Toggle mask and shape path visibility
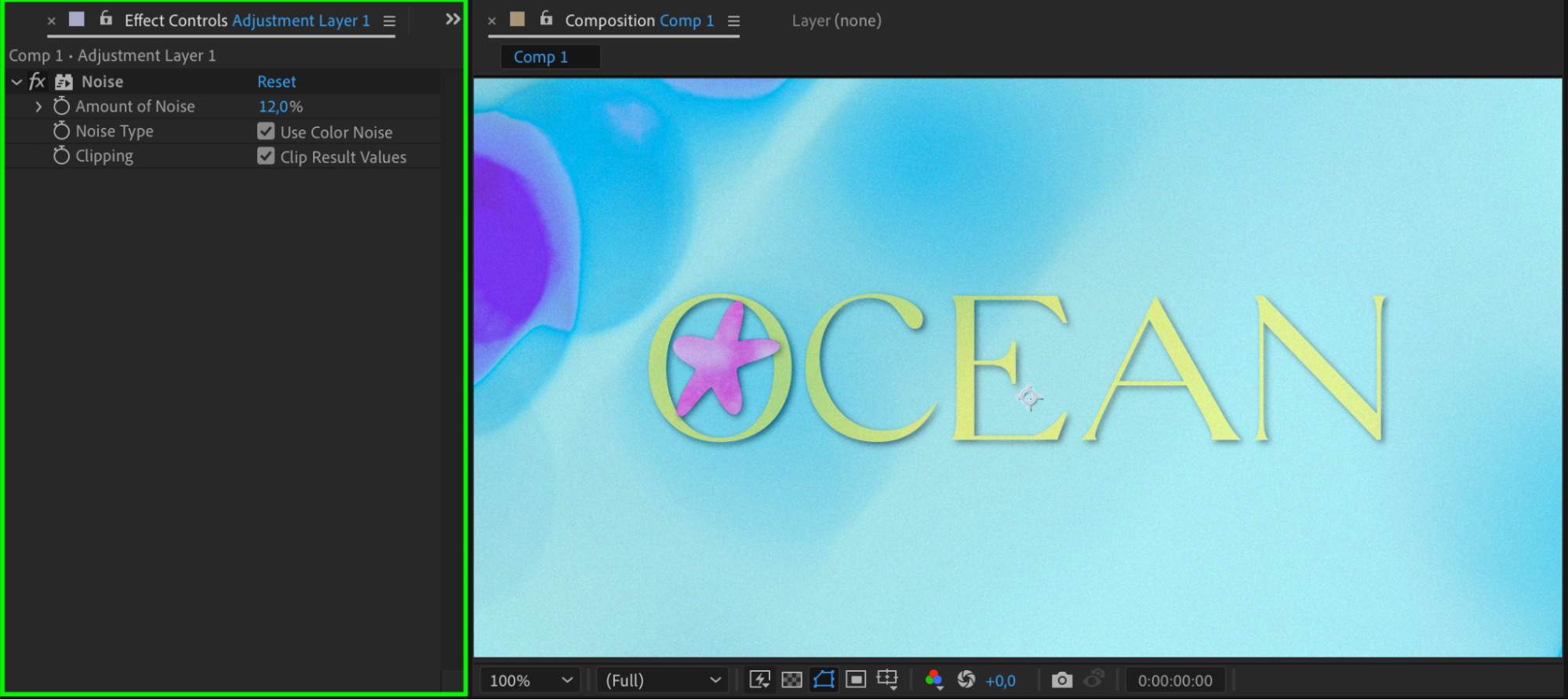 tap(824, 680)
